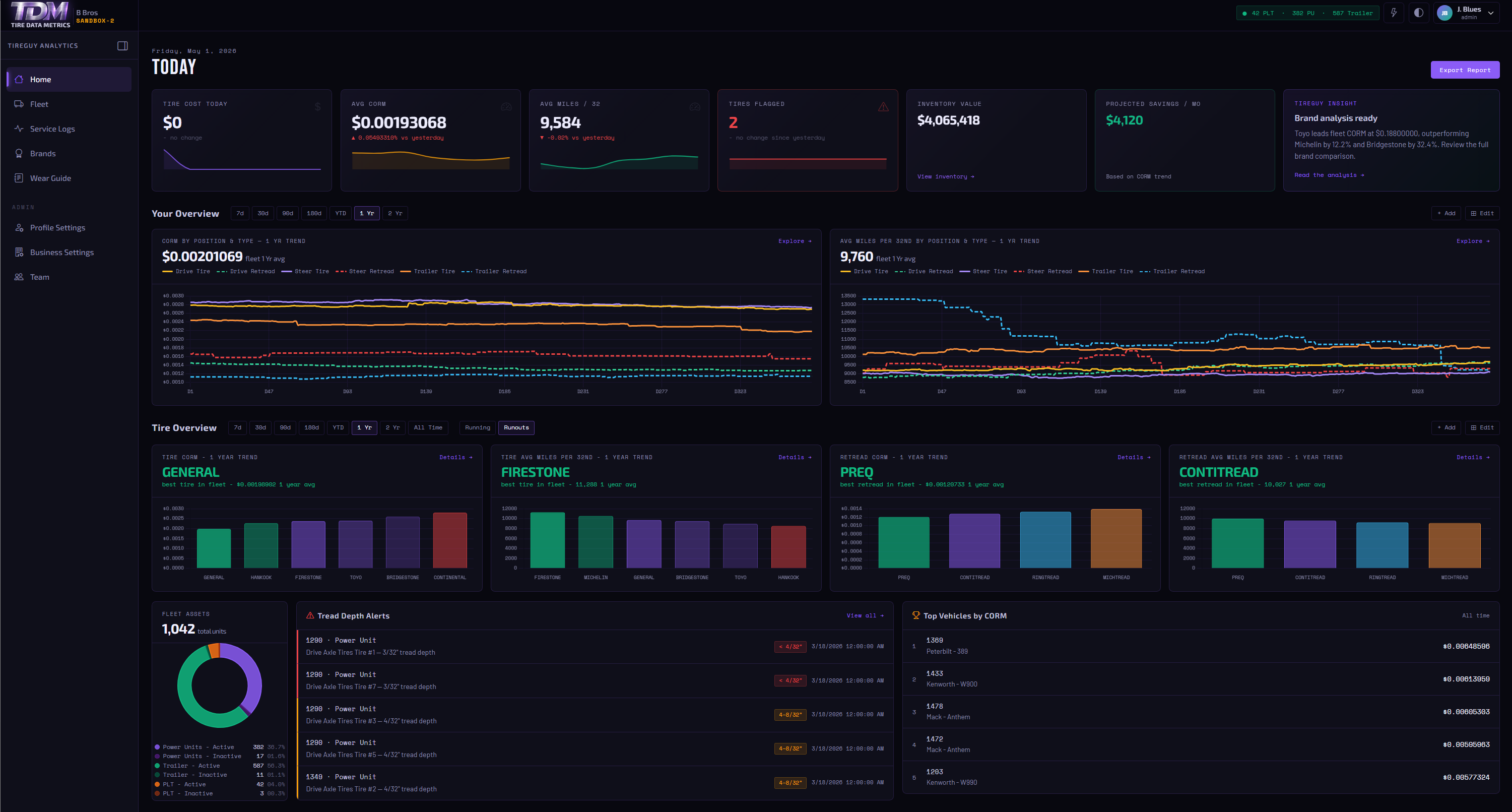
Task: Click the Continental bar in Tire CORM
Action: point(449,540)
